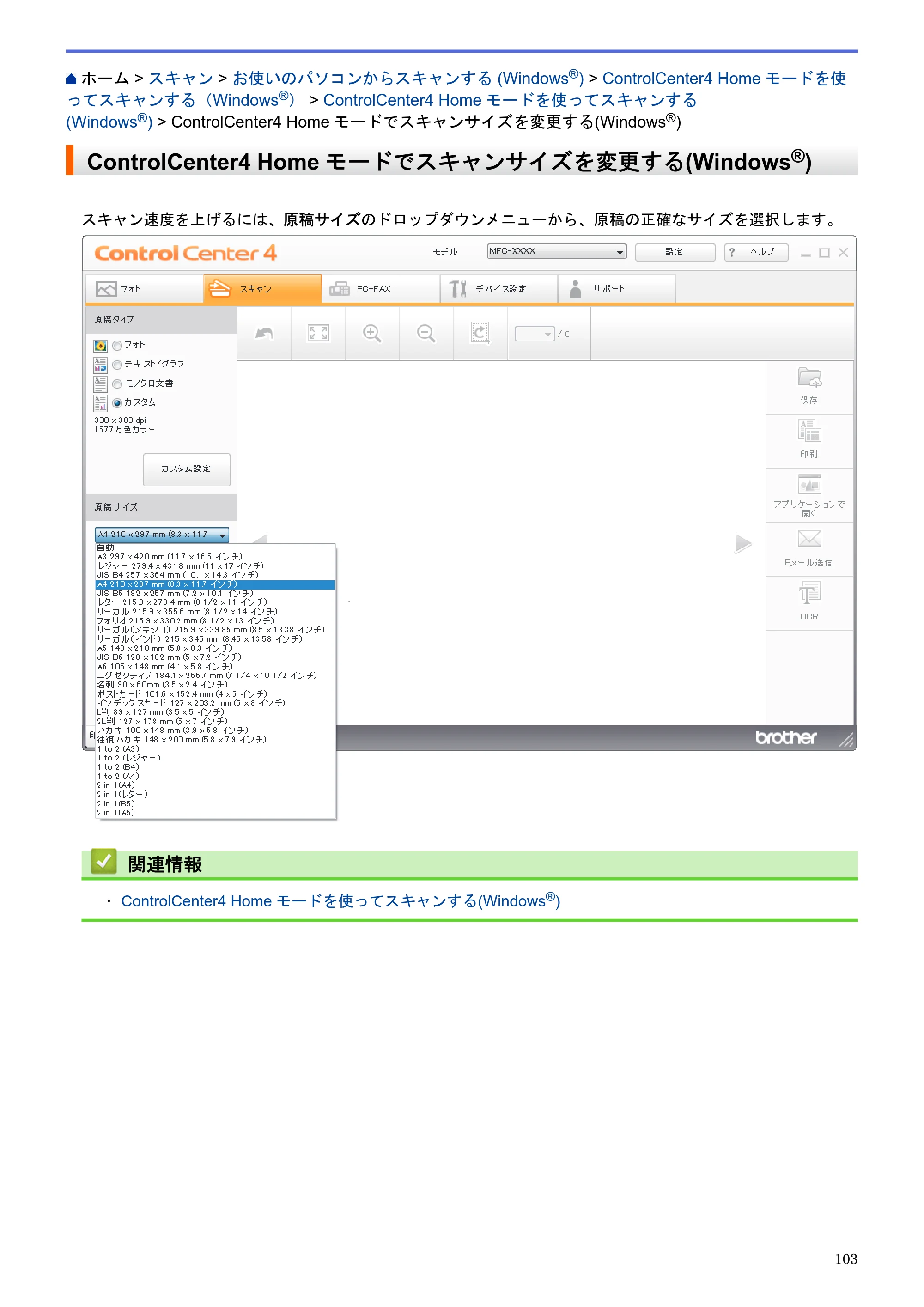Screen dimensions: 924x1307
Task: Click the 設定 button
Action: pos(675,252)
